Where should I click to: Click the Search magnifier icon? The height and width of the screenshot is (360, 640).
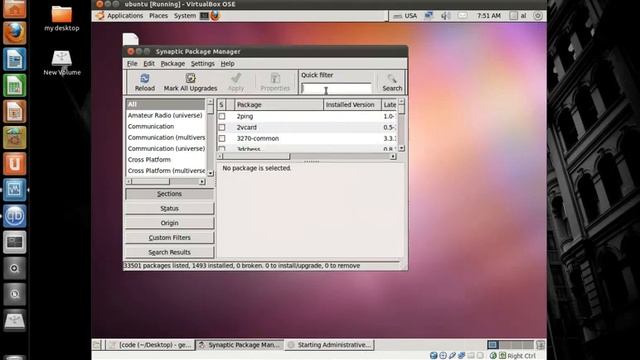point(392,82)
